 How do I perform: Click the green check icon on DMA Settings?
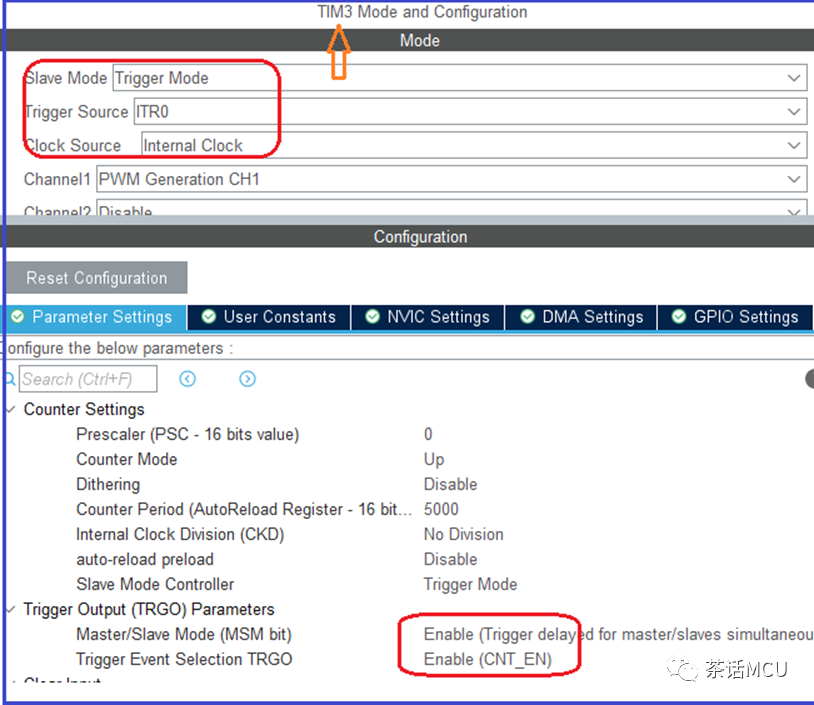[527, 317]
